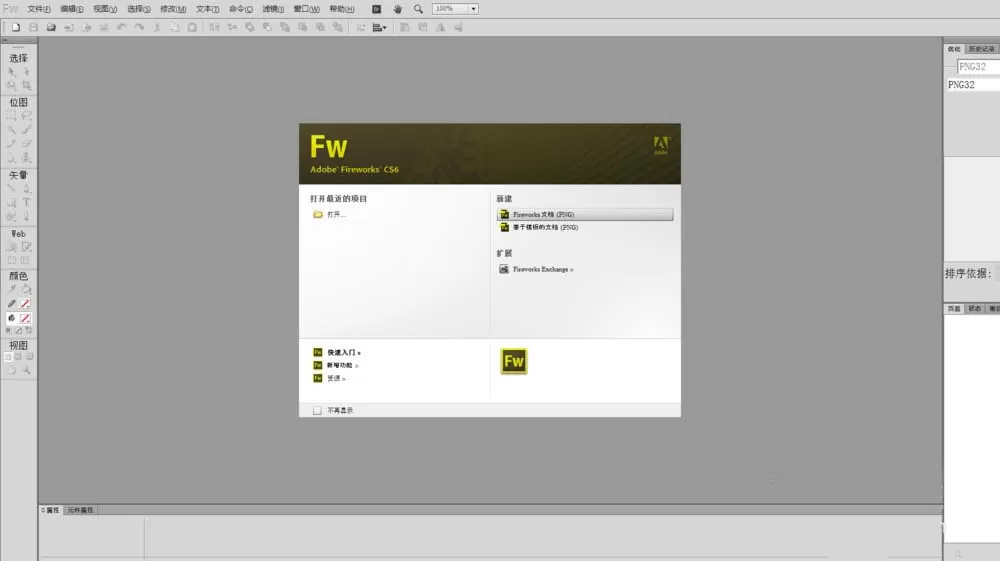This screenshot has height=561, width=1000.
Task: Select the Pen tool
Action: pyautogui.click(x=26, y=189)
